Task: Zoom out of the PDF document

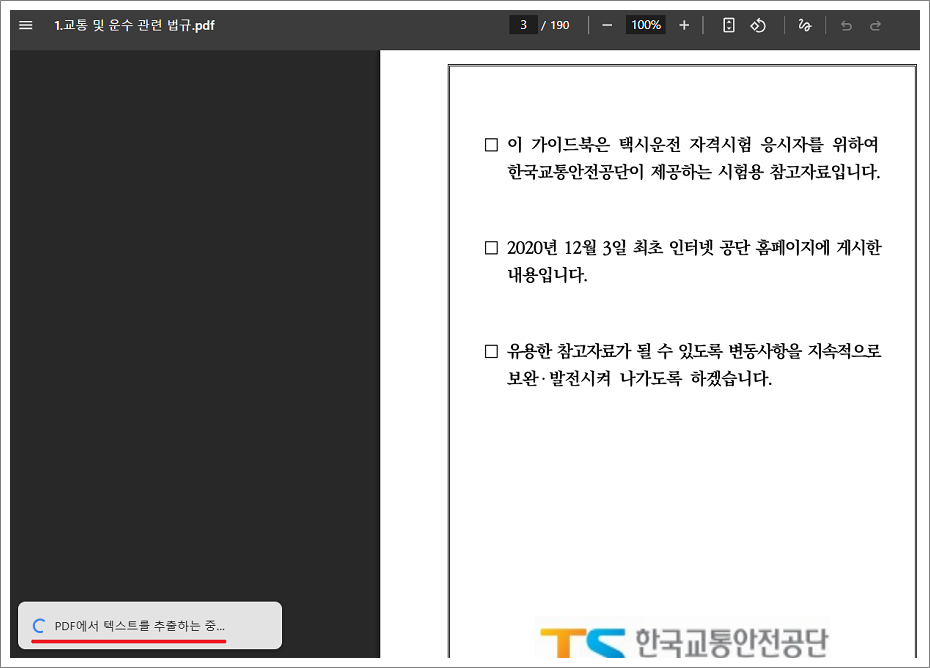Action: [x=607, y=25]
